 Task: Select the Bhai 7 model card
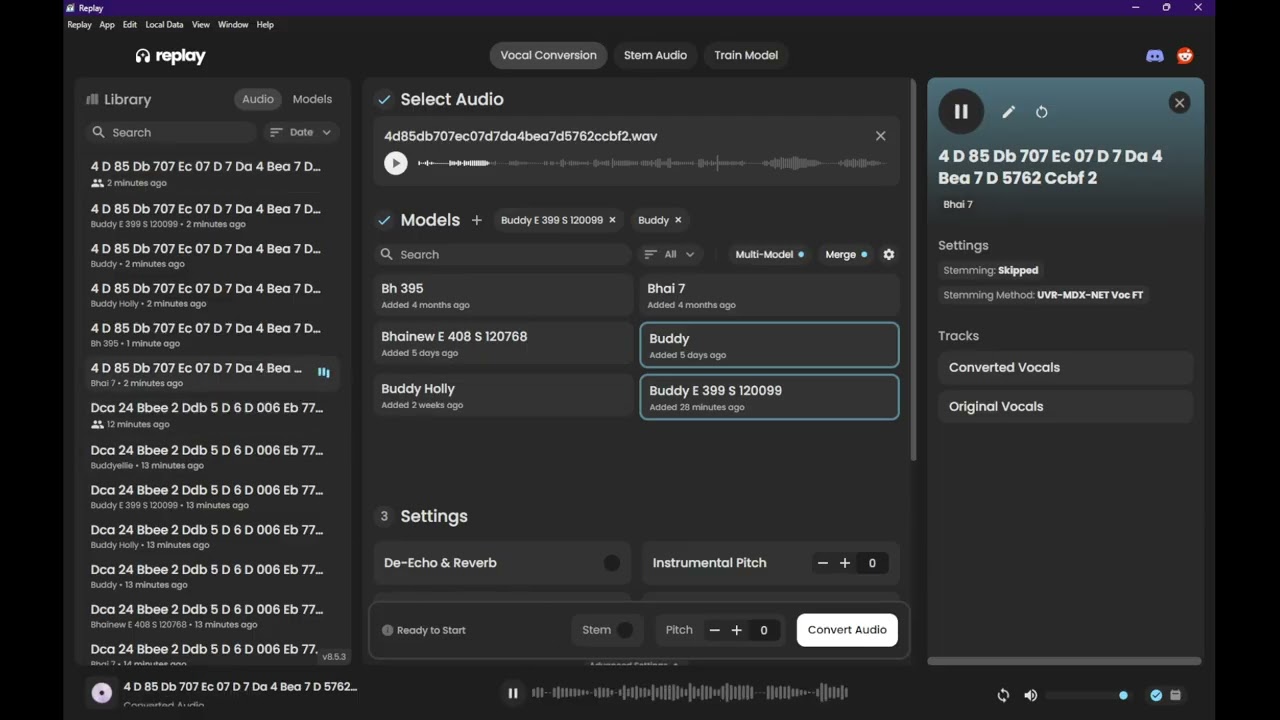click(x=769, y=296)
